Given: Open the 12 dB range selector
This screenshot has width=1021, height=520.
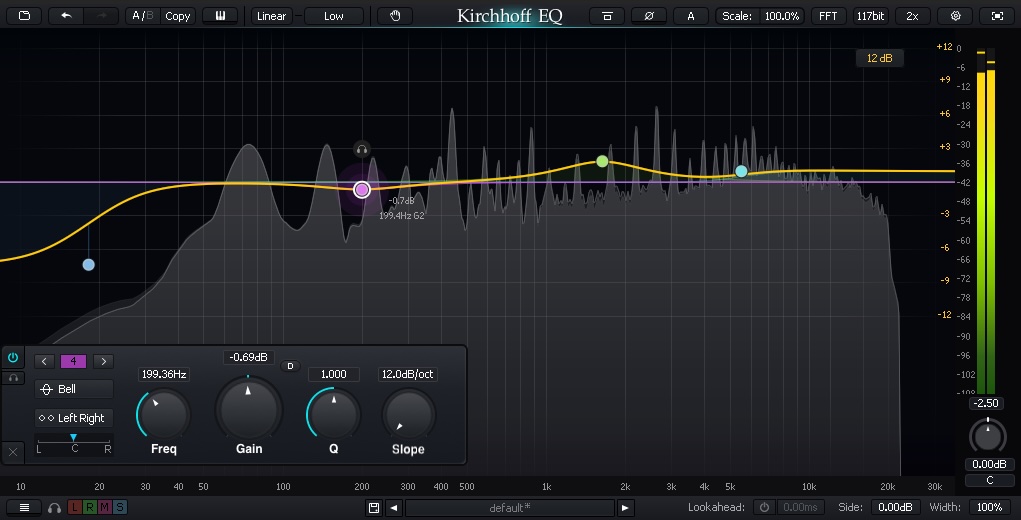Looking at the screenshot, I should [880, 59].
